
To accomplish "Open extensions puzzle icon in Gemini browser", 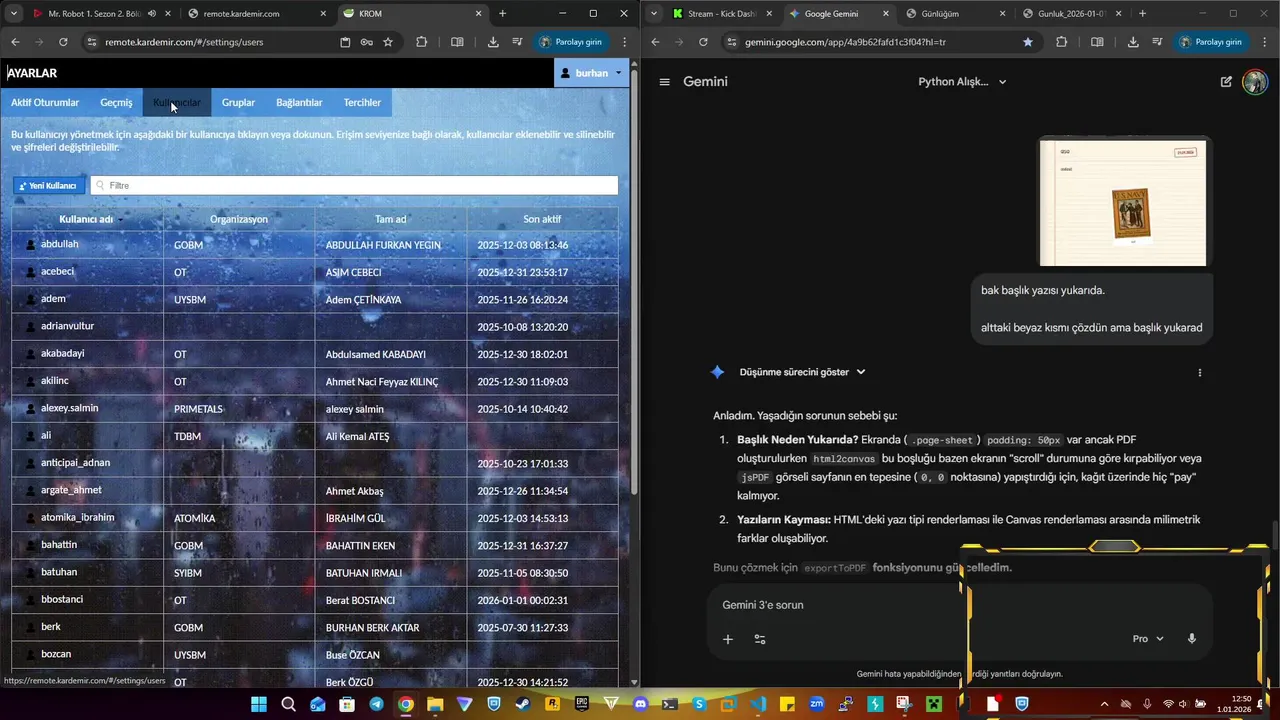I will point(1061,42).
